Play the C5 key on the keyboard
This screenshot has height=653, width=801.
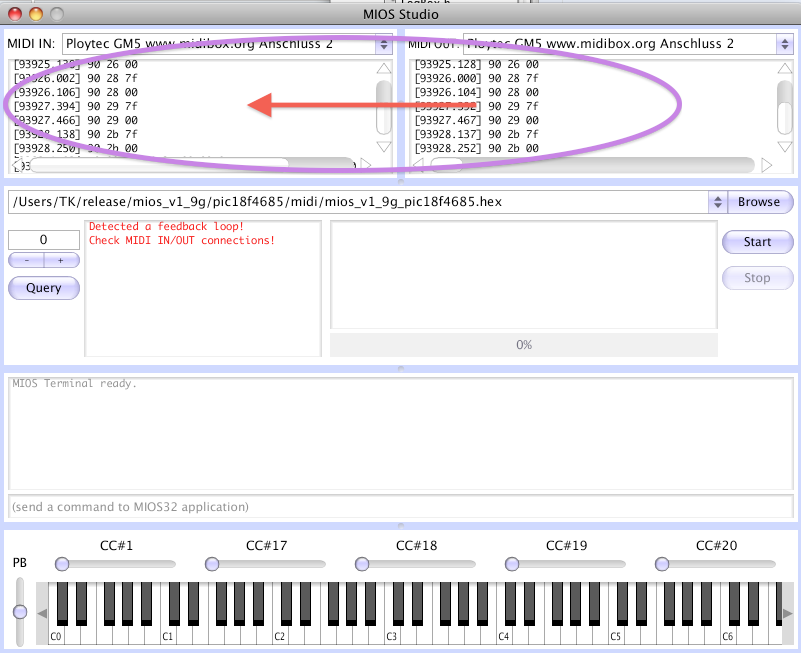[x=616, y=636]
